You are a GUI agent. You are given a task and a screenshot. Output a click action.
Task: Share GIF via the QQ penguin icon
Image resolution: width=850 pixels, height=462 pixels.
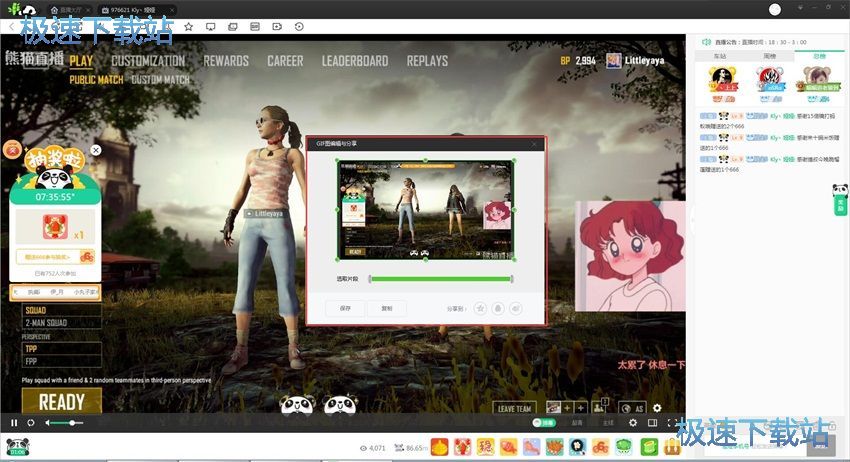[498, 309]
